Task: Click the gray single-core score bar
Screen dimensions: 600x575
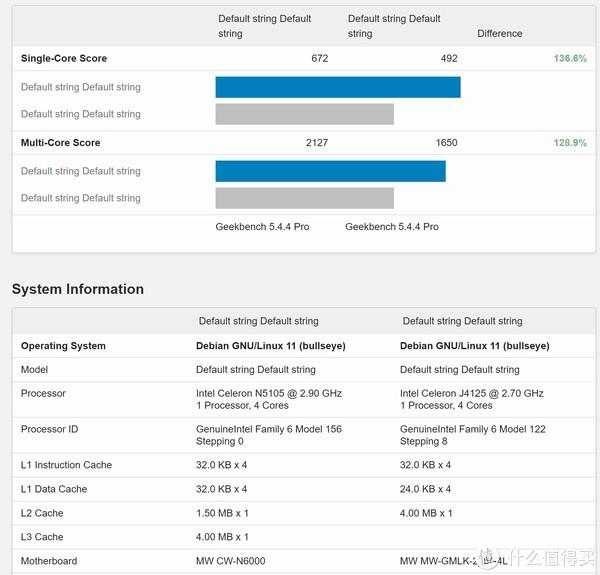Action: click(x=305, y=114)
